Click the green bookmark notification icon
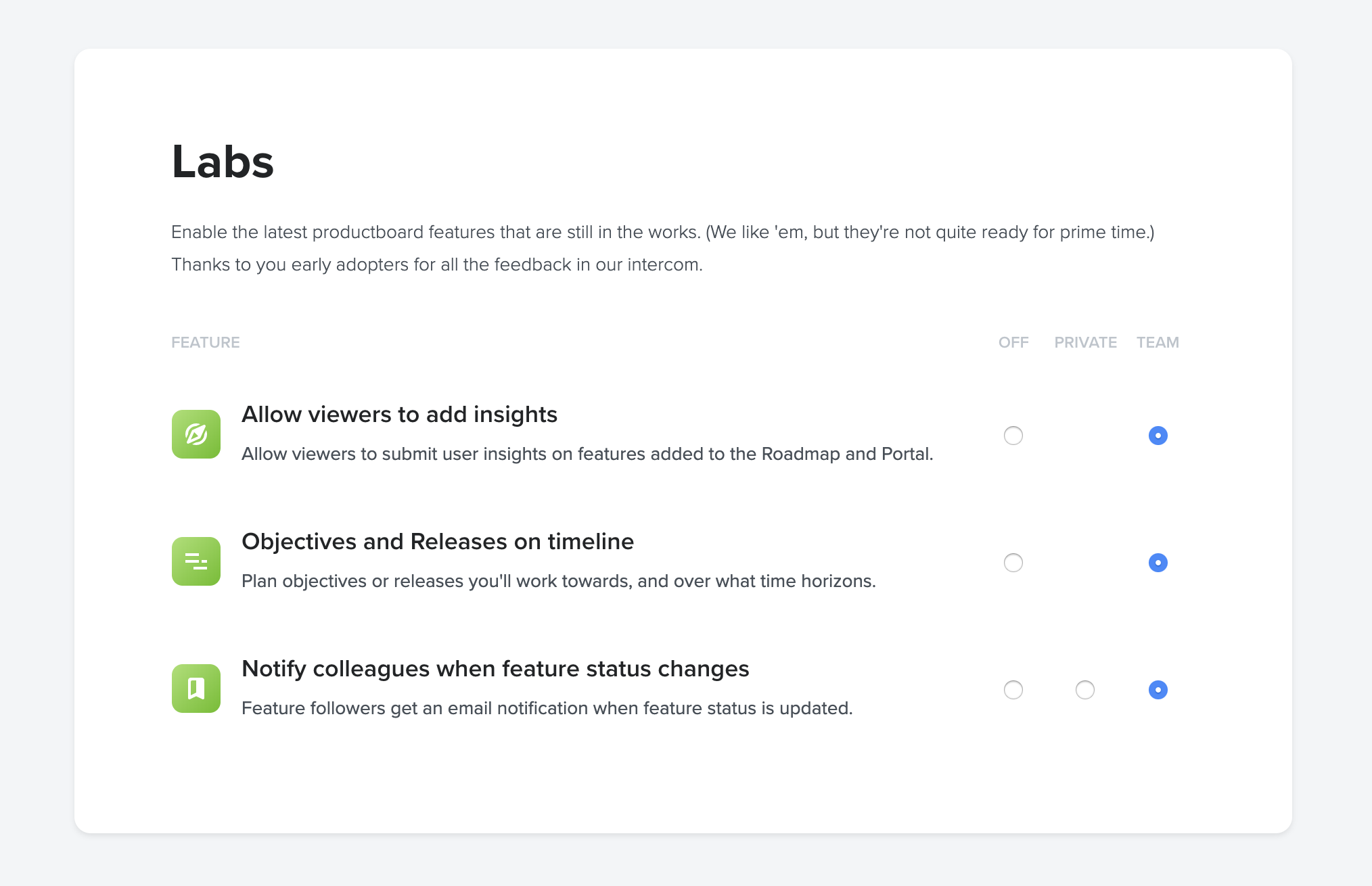The width and height of the screenshot is (1372, 886). (x=196, y=689)
